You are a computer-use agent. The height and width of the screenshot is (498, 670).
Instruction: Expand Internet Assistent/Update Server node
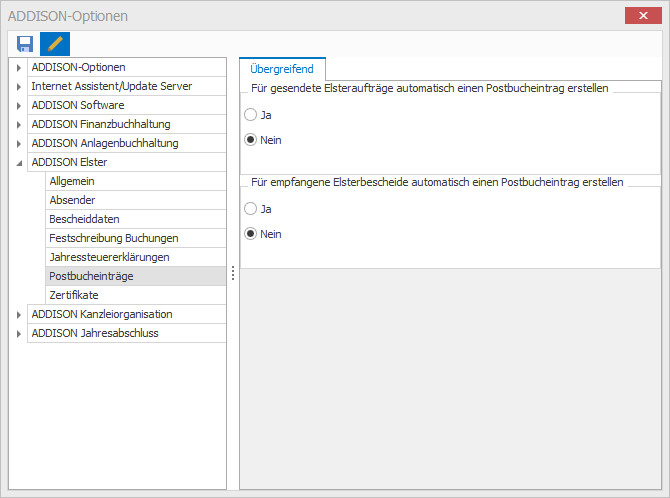[18, 87]
